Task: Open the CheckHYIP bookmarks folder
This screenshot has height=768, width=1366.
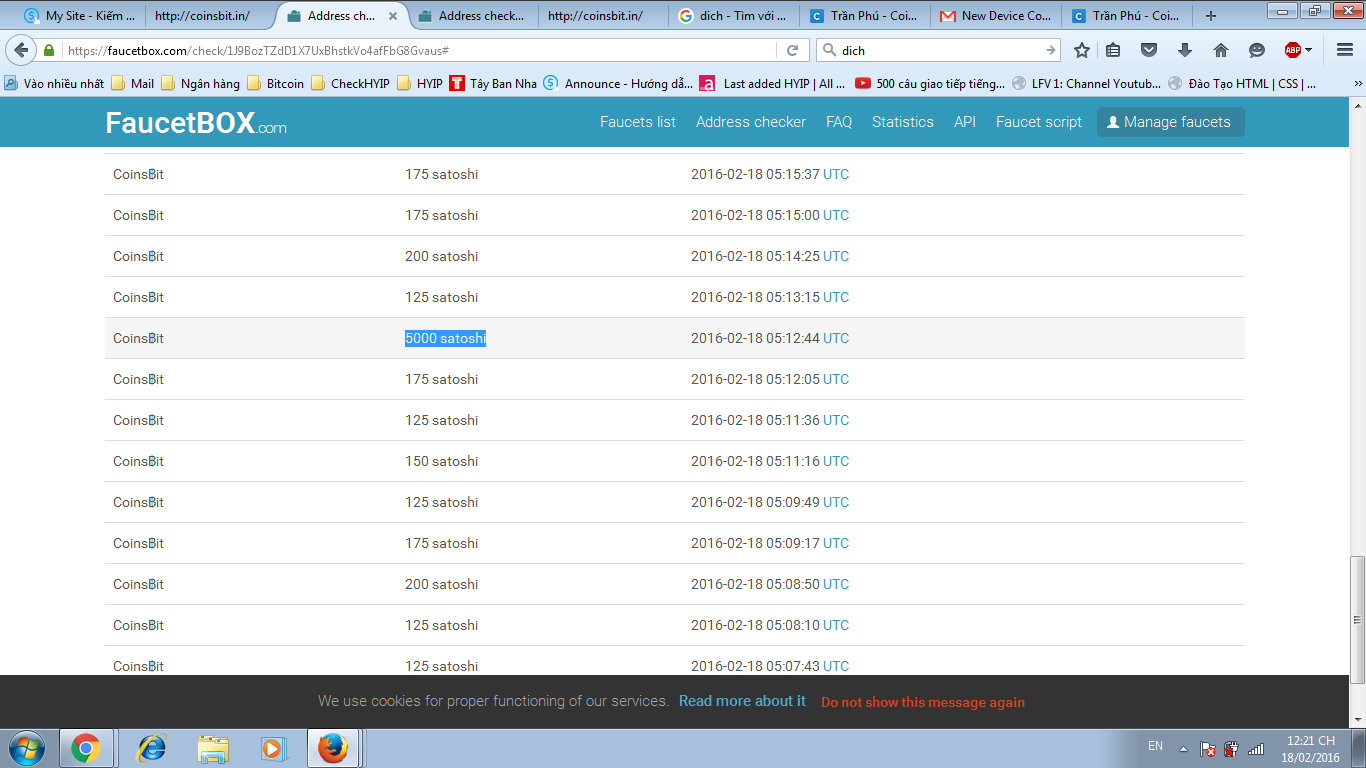Action: pos(350,84)
